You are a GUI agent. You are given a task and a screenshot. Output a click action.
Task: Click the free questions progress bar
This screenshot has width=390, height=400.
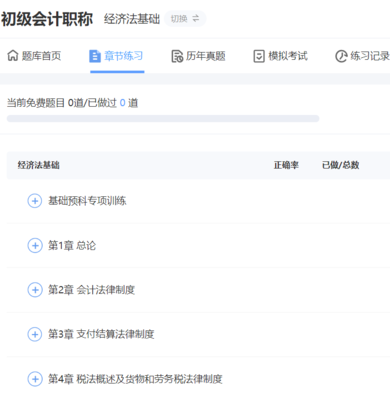point(163,119)
